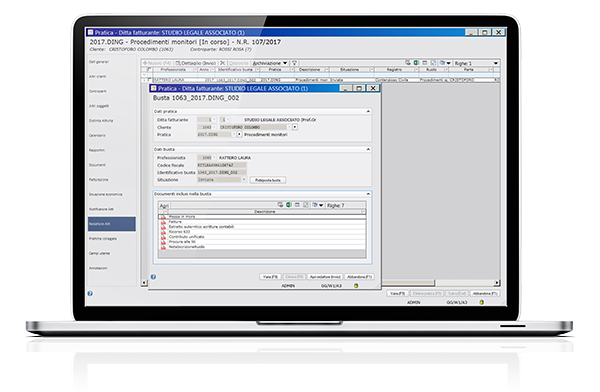Toggle the select-all checkbox in the grid header
Image resolution: width=600 pixels, height=392 pixels.
tap(150, 70)
